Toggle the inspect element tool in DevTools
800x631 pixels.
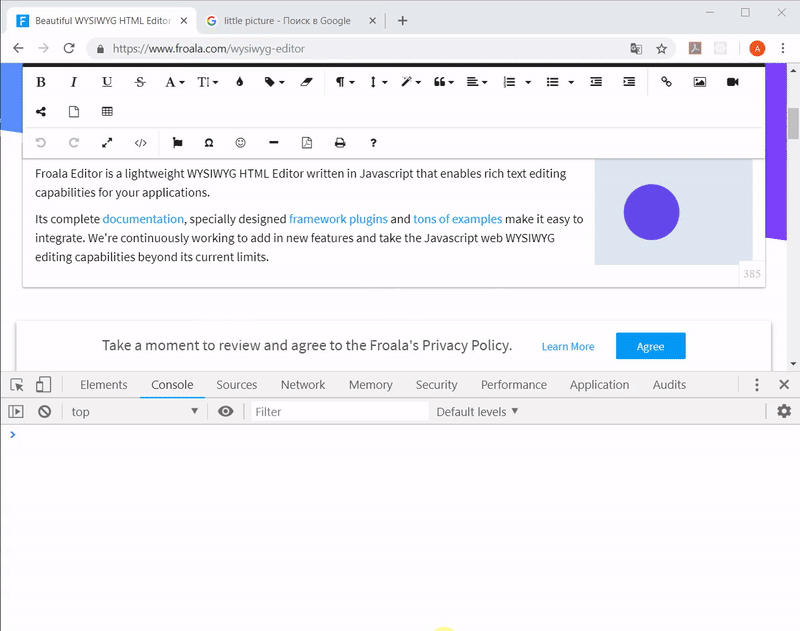(x=15, y=384)
